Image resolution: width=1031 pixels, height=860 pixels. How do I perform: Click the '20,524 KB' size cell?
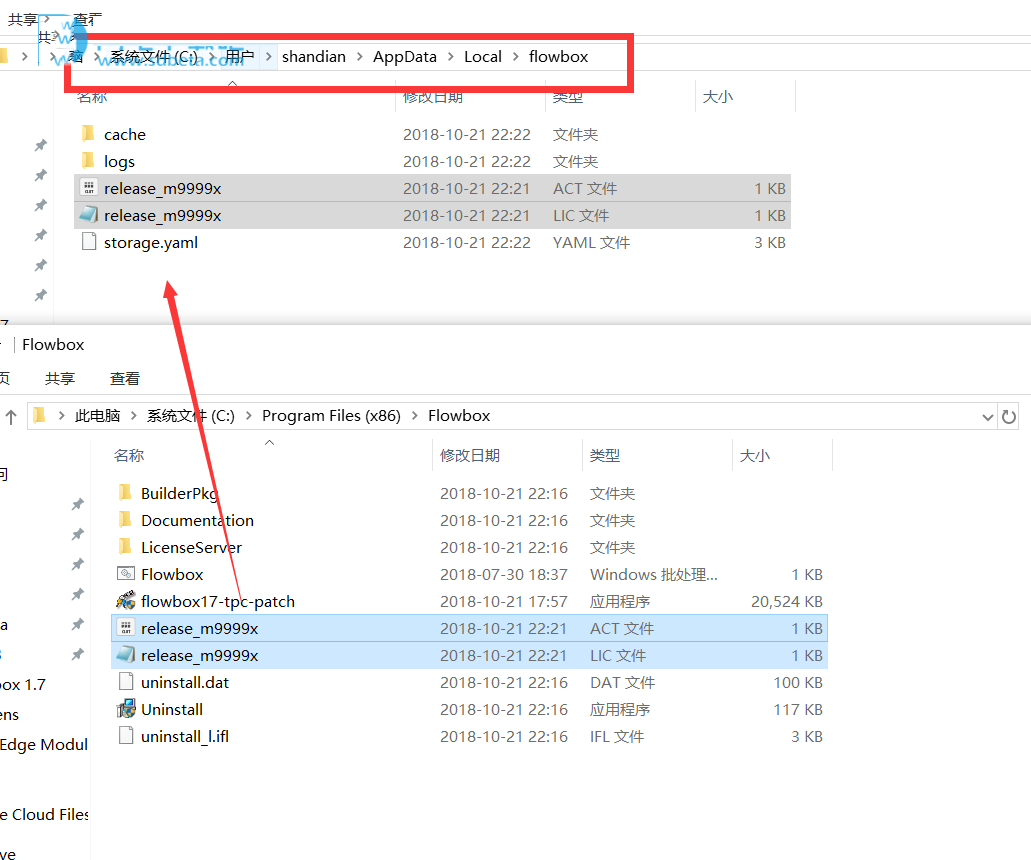click(x=786, y=601)
